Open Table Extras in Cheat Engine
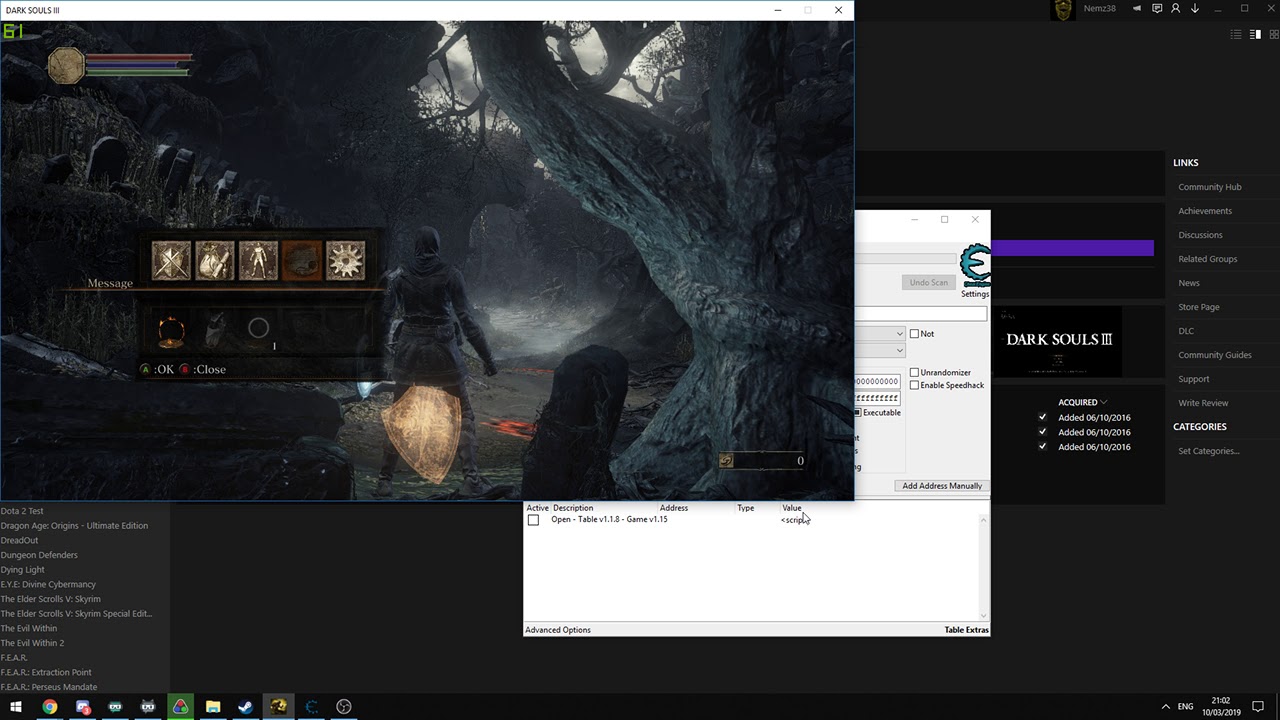1280x720 pixels. pos(966,630)
